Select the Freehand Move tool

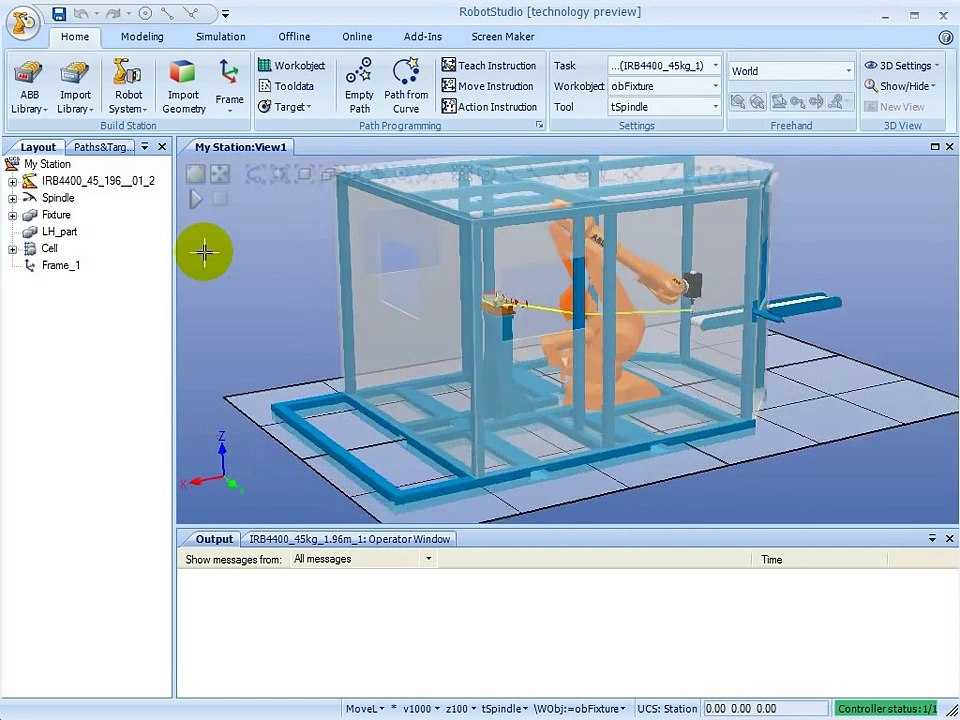(x=738, y=102)
